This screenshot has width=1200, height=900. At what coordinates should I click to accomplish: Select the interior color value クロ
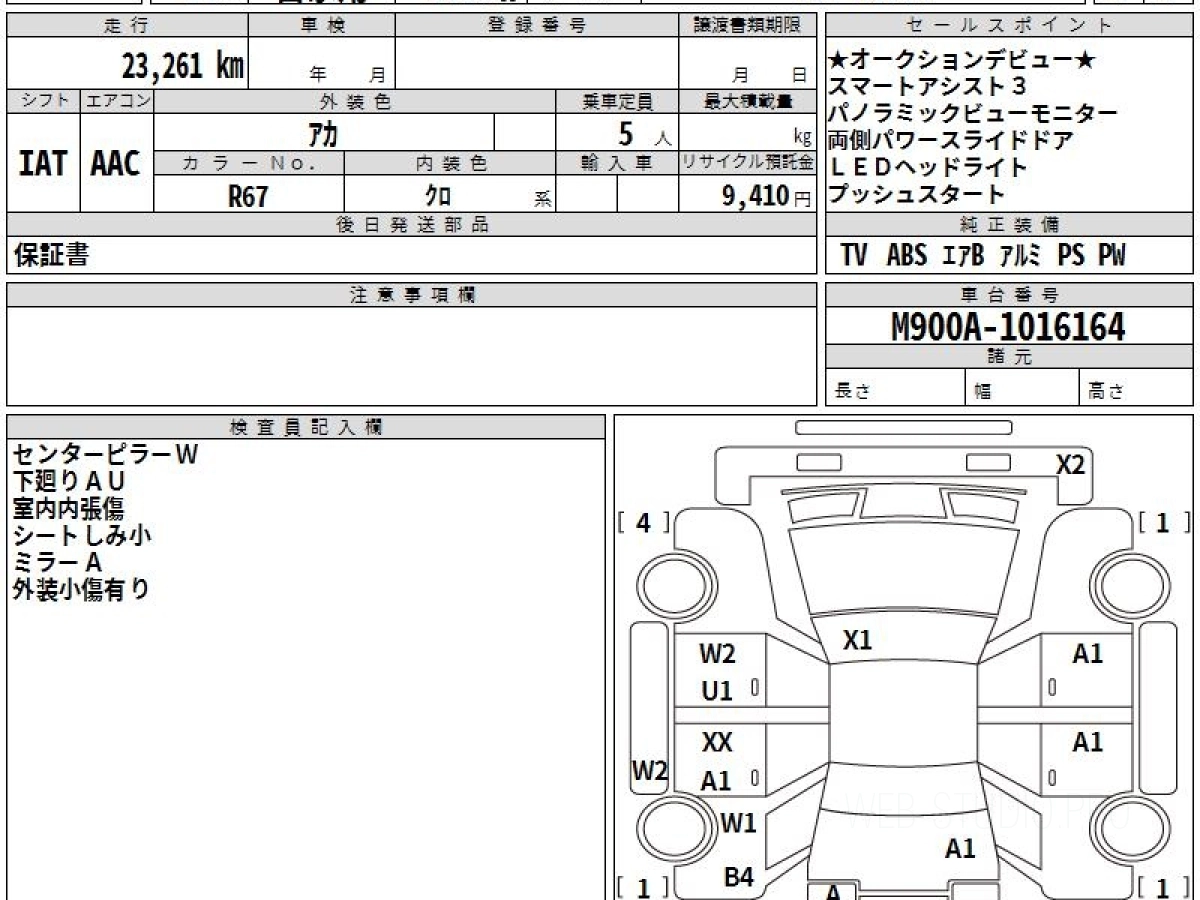[438, 196]
